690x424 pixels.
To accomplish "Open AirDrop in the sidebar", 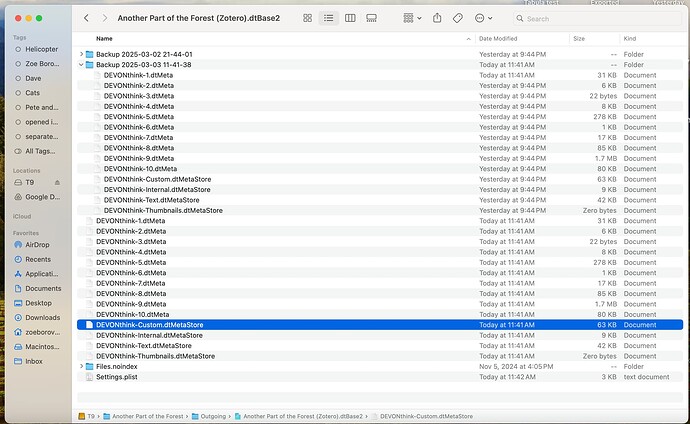I will point(36,244).
